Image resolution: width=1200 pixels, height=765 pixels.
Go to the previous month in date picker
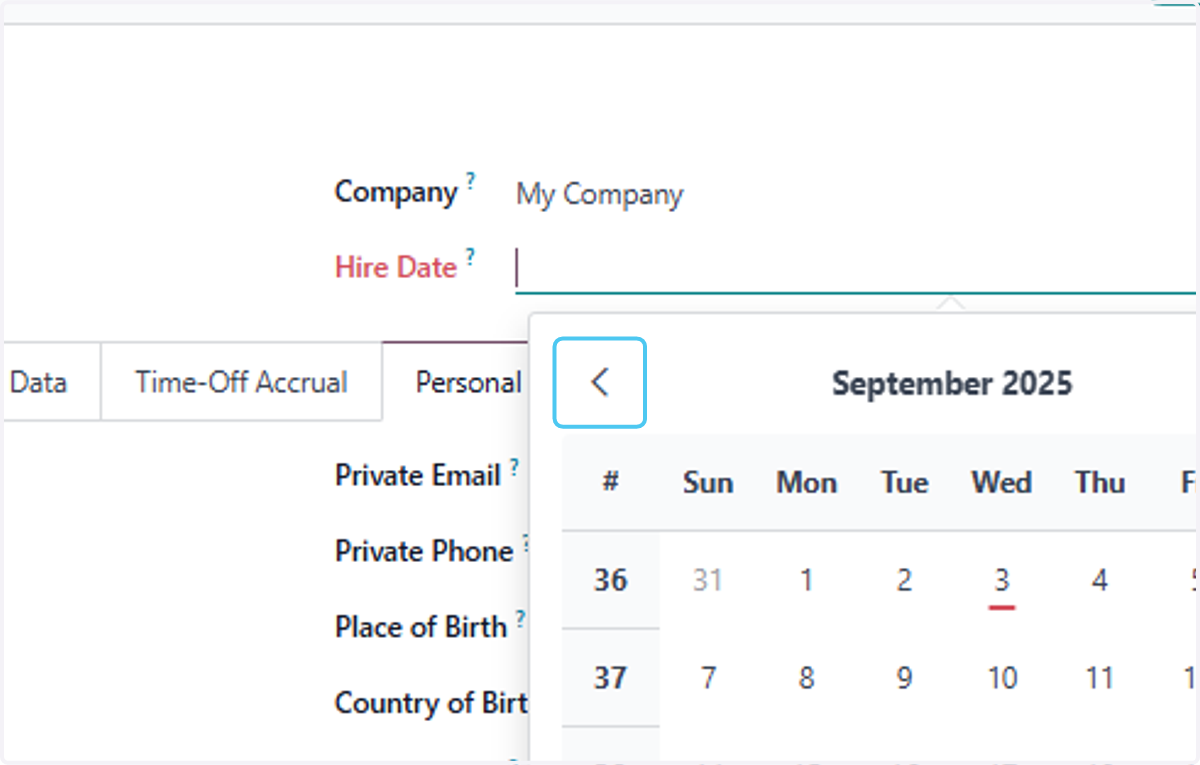click(x=600, y=383)
